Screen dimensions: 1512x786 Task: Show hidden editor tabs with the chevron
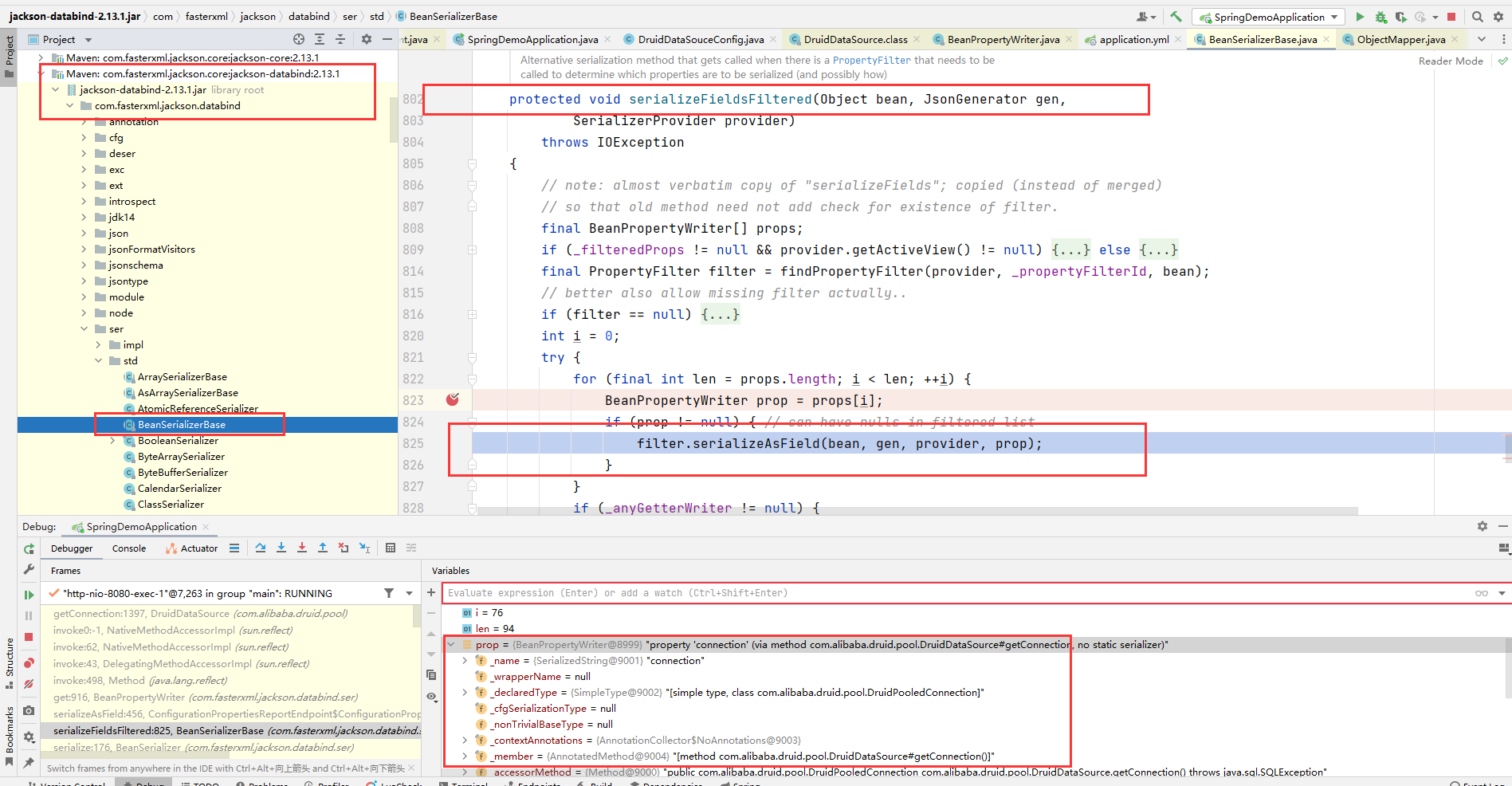[1482, 39]
